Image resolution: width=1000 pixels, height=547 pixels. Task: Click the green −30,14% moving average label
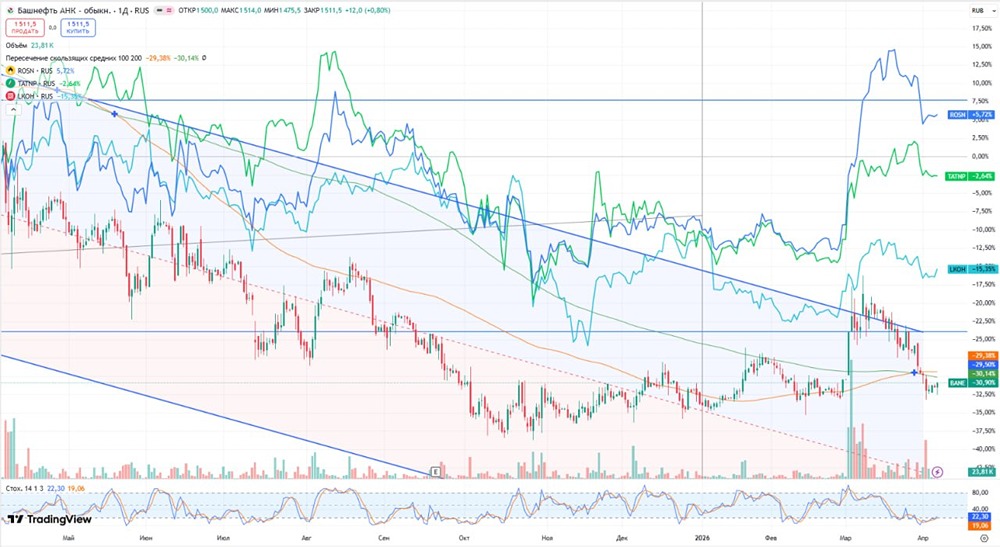point(982,374)
